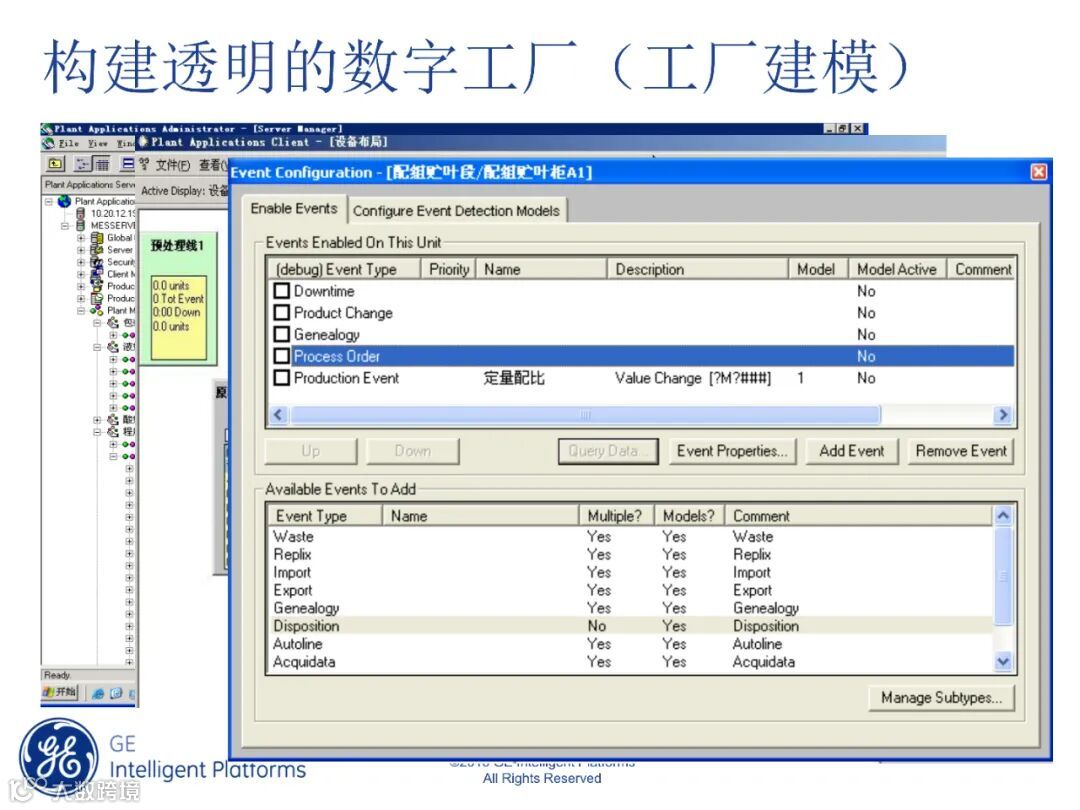Viewport: 1080px width, 810px height.
Task: Click horizontal scrollbar thumb in enabled events list
Action: pyautogui.click(x=585, y=415)
